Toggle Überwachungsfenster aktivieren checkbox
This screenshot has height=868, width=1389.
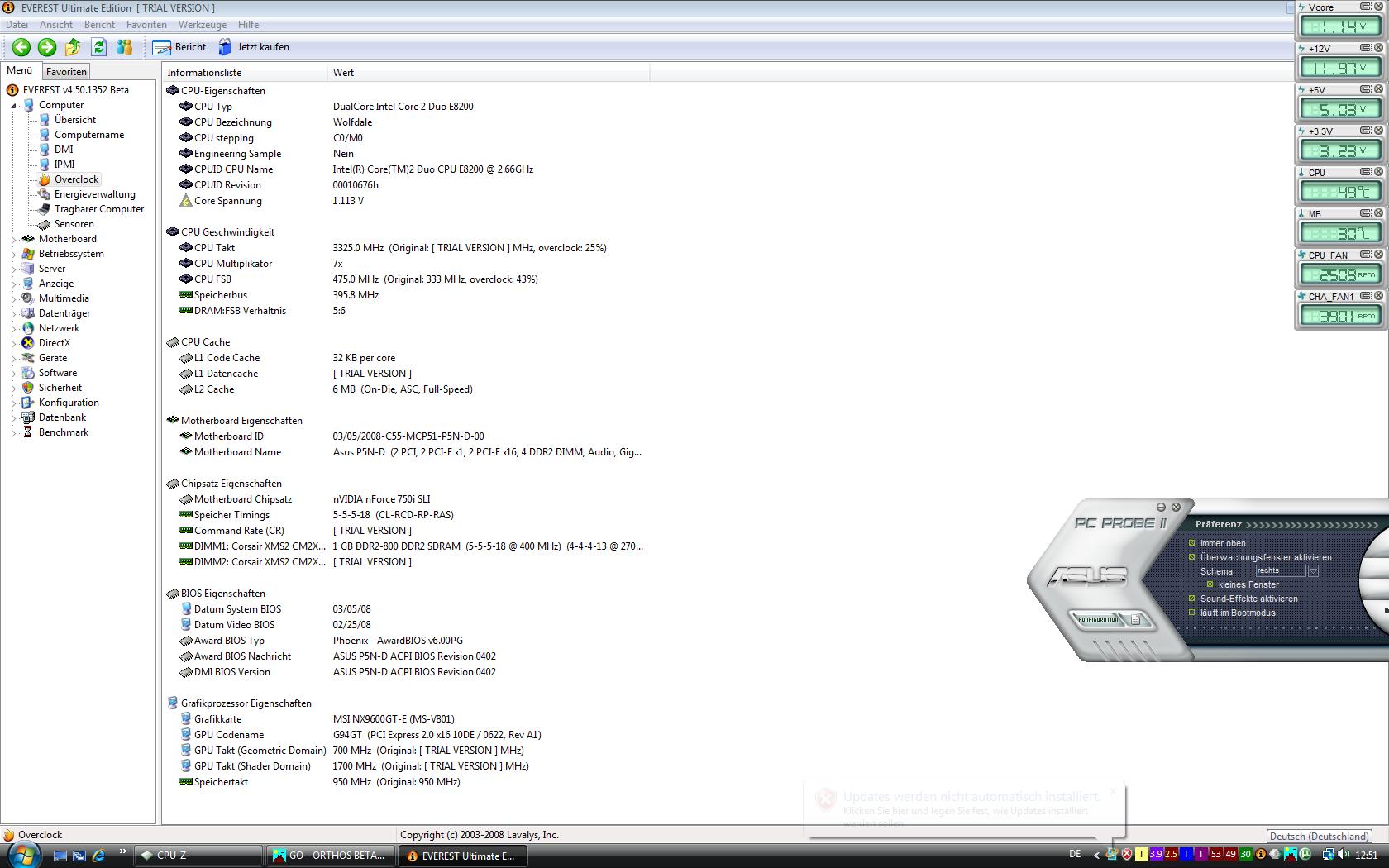click(x=1191, y=557)
